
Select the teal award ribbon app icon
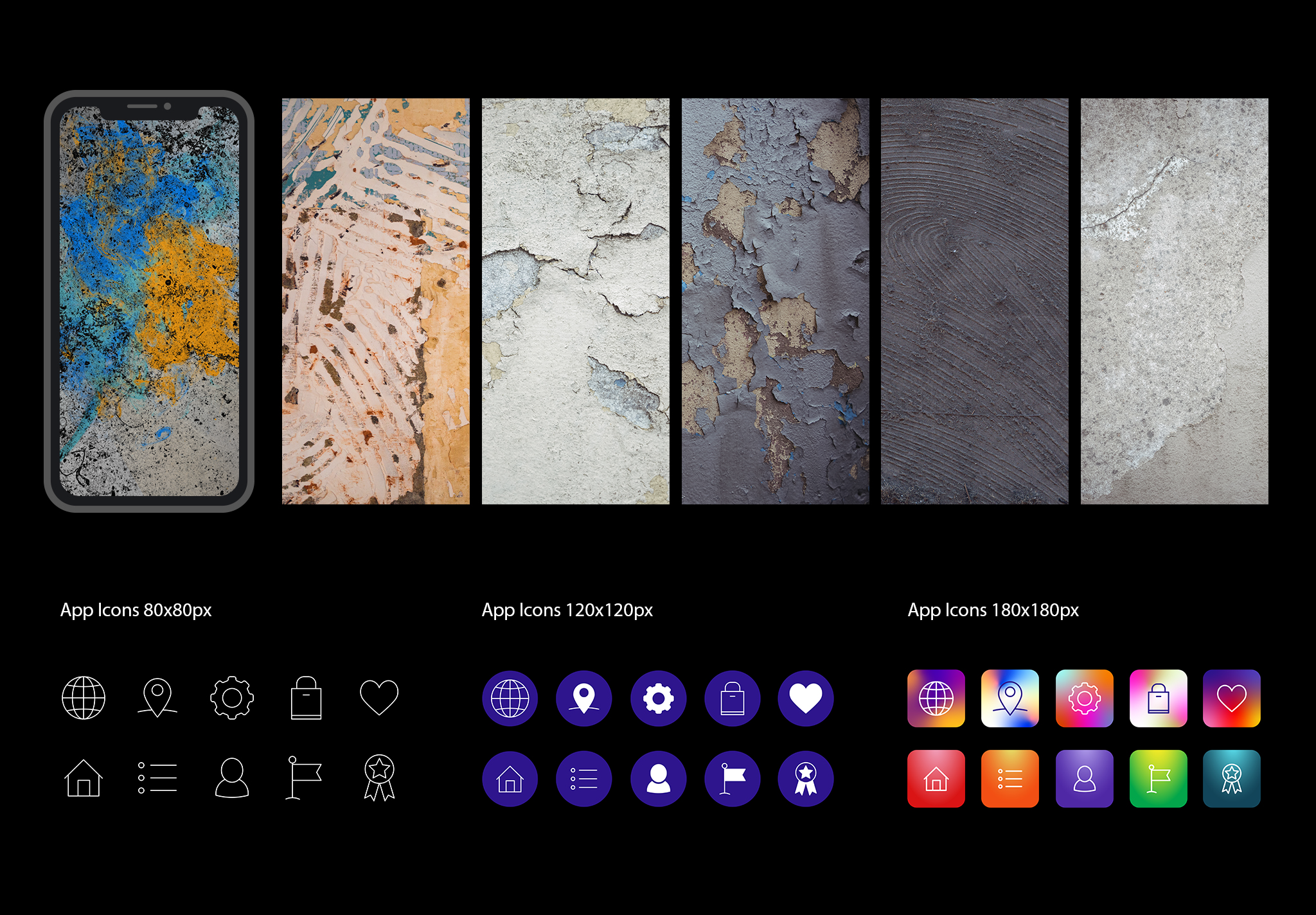(x=1232, y=778)
